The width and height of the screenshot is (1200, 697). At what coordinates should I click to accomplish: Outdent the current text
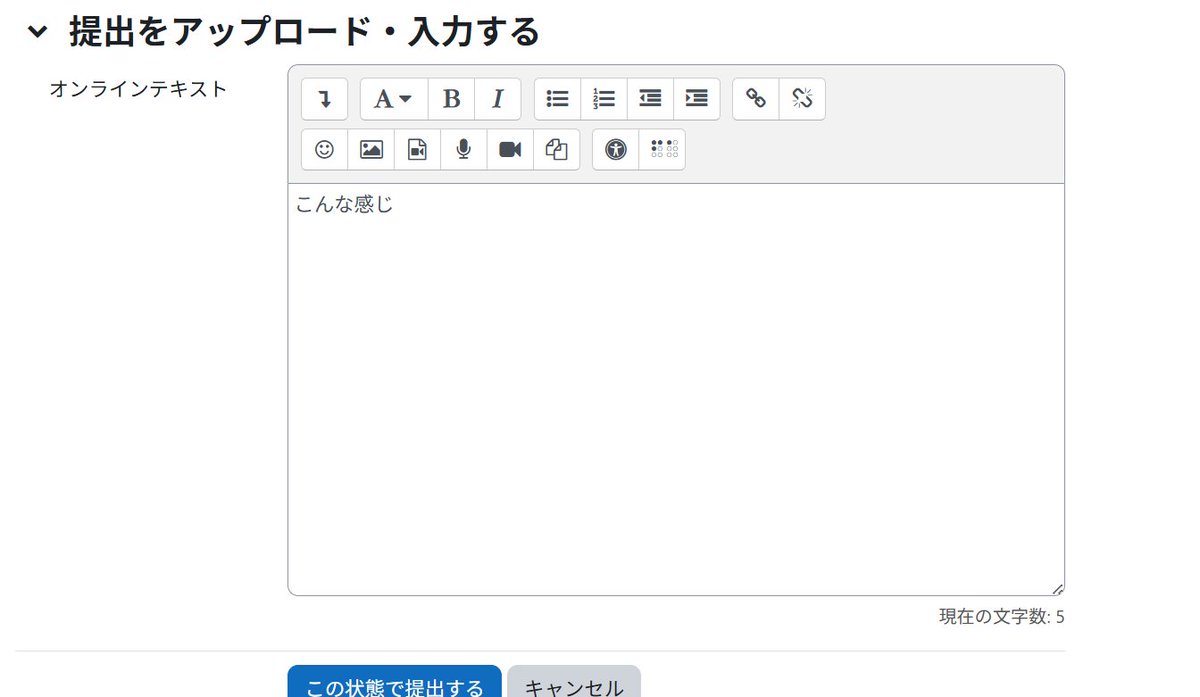coord(649,98)
